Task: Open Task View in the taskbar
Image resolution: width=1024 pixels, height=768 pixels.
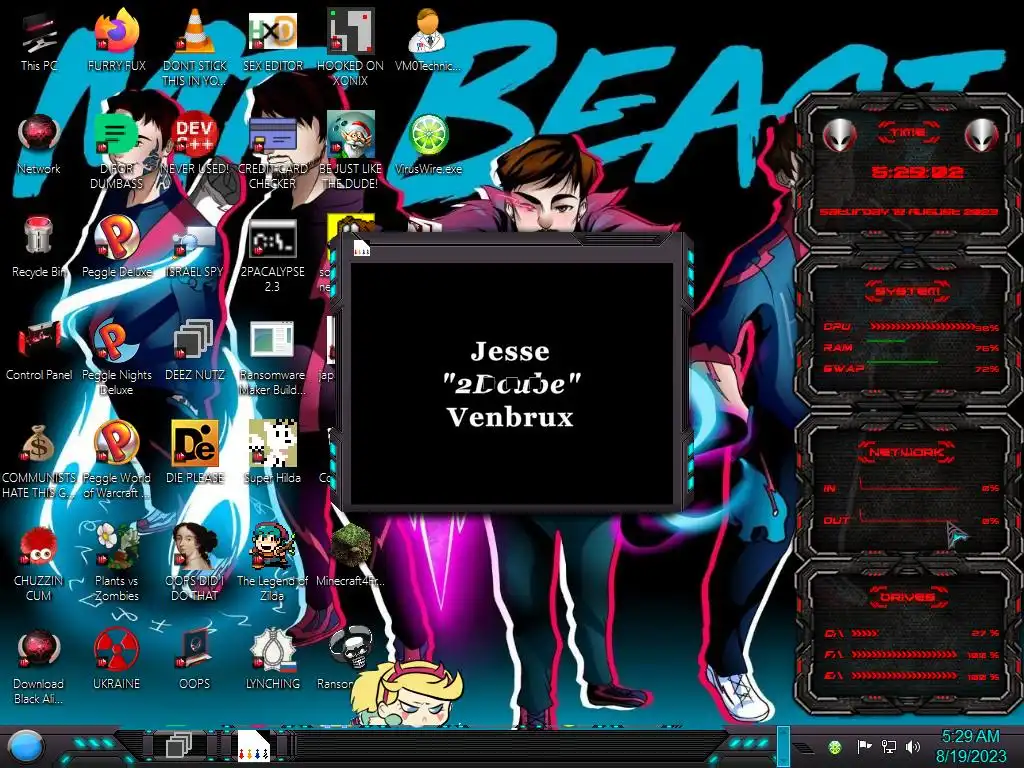Action: 179,746
